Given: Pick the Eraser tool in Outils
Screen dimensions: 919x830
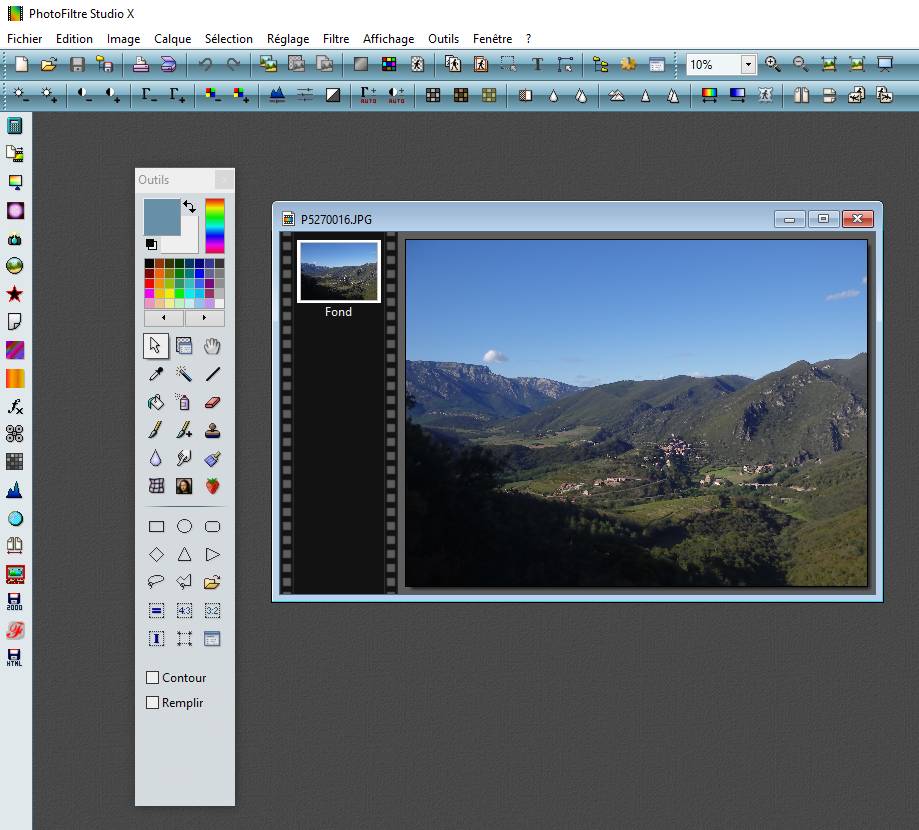Looking at the screenshot, I should 212,402.
